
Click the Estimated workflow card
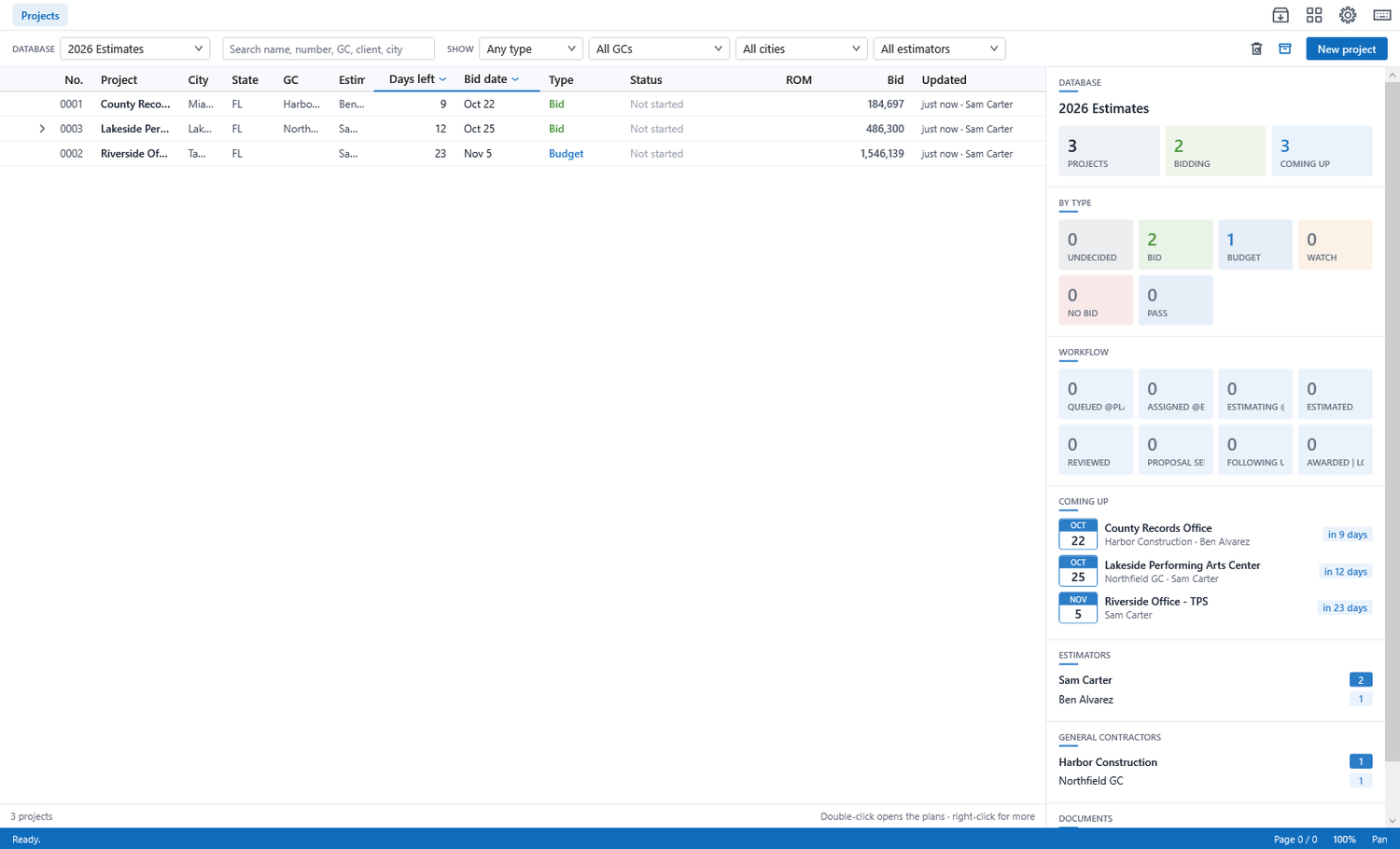pyautogui.click(x=1336, y=394)
